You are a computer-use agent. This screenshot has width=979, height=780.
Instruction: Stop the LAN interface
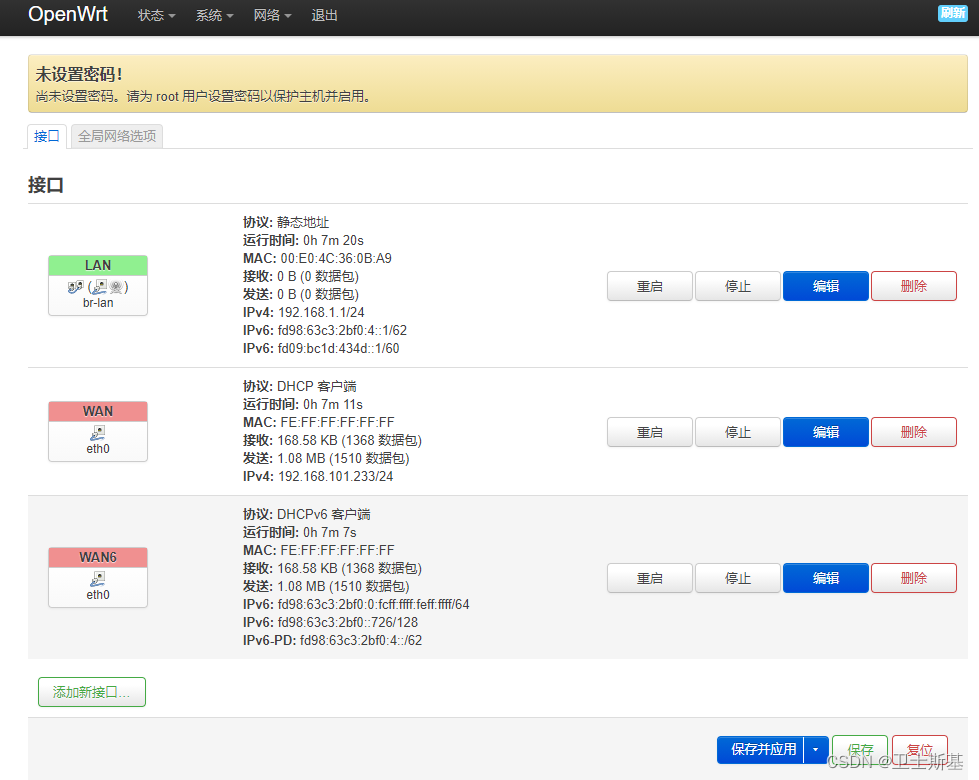(737, 286)
